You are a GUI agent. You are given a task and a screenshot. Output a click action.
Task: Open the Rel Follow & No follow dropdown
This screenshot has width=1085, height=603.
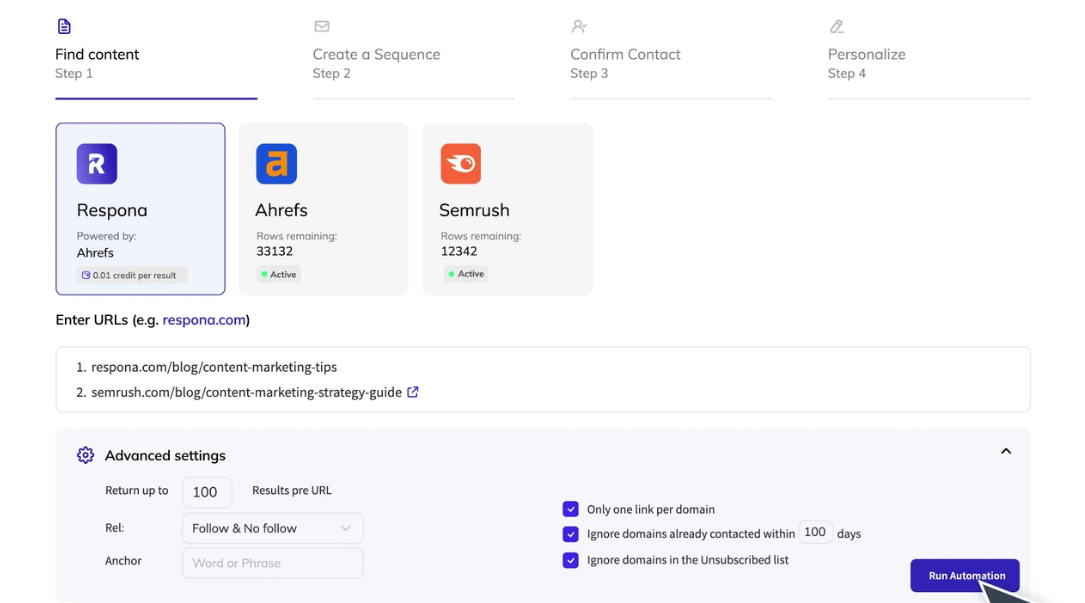(273, 528)
